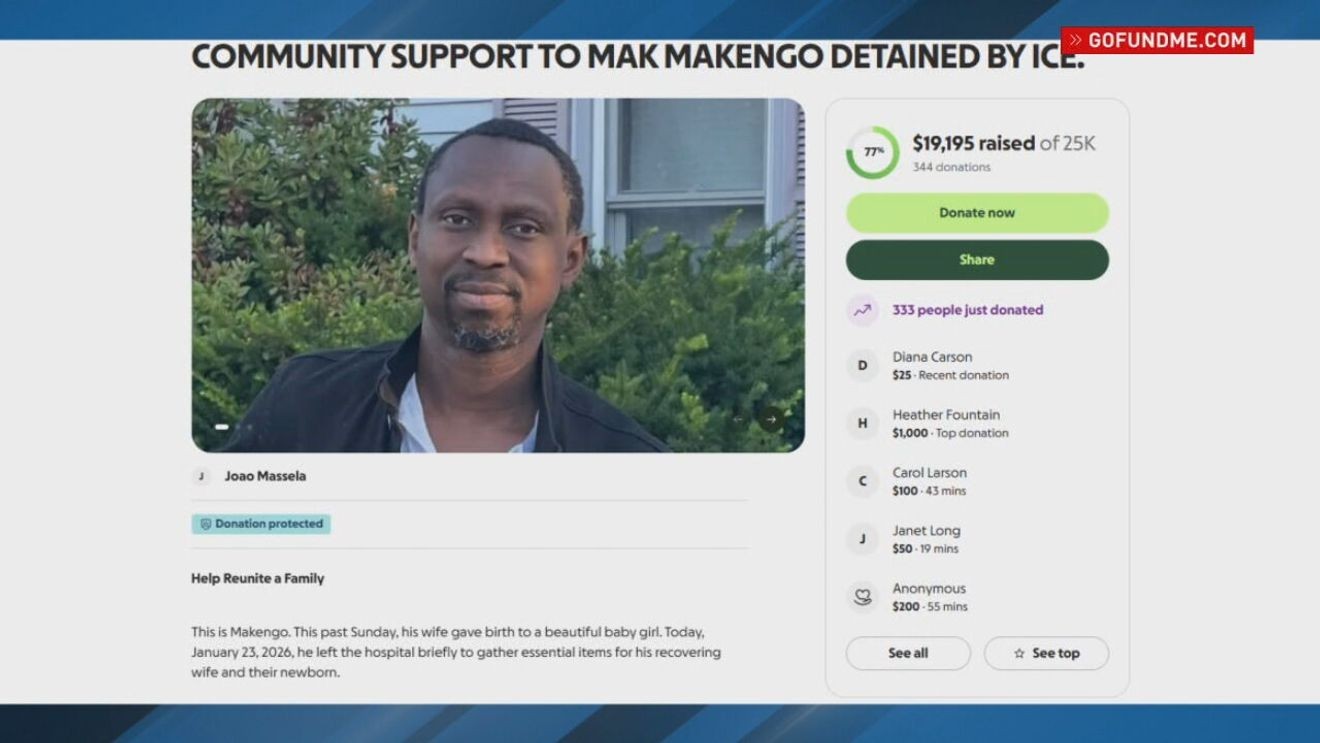Click Diana Carson's D avatar icon
The width and height of the screenshot is (1320, 743).
tap(862, 365)
